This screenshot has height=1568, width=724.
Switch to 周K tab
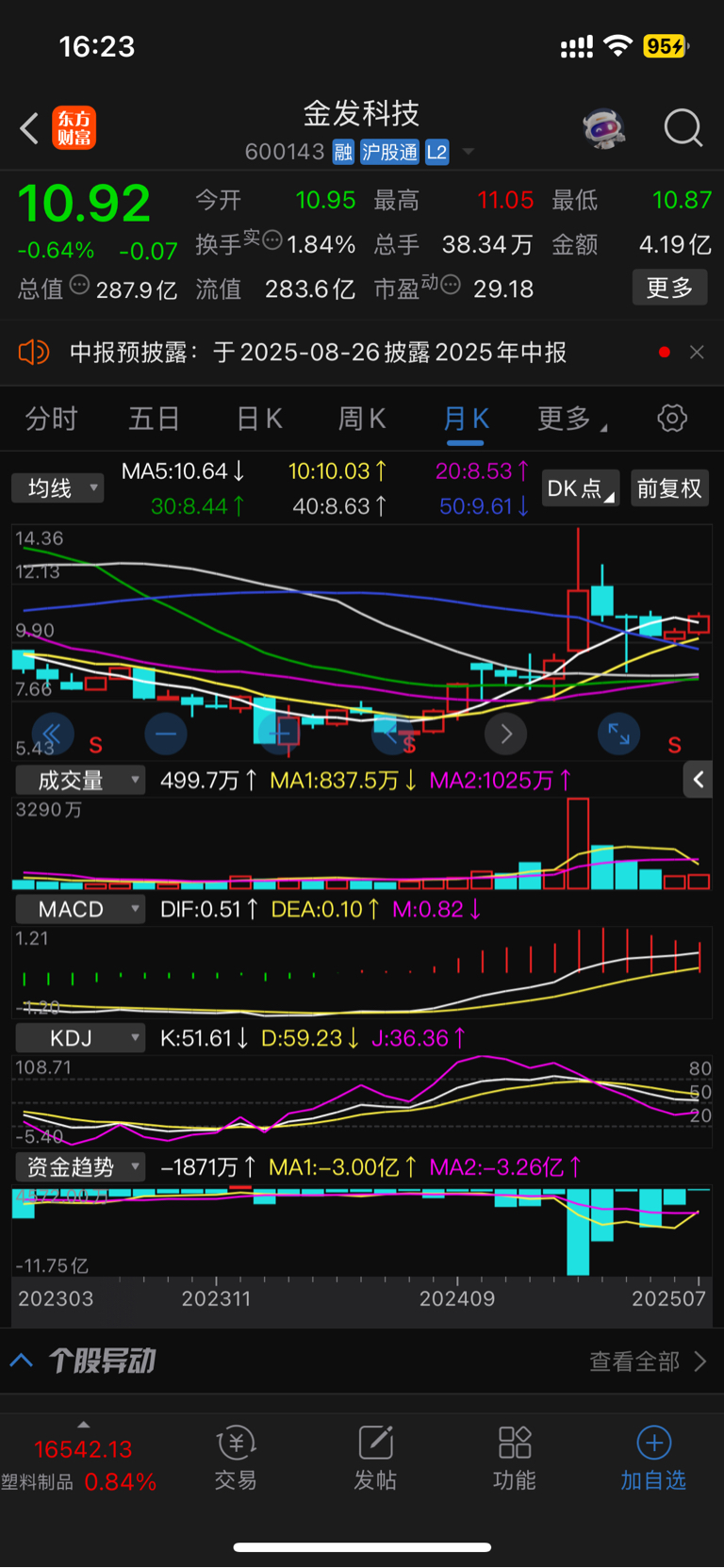362,419
